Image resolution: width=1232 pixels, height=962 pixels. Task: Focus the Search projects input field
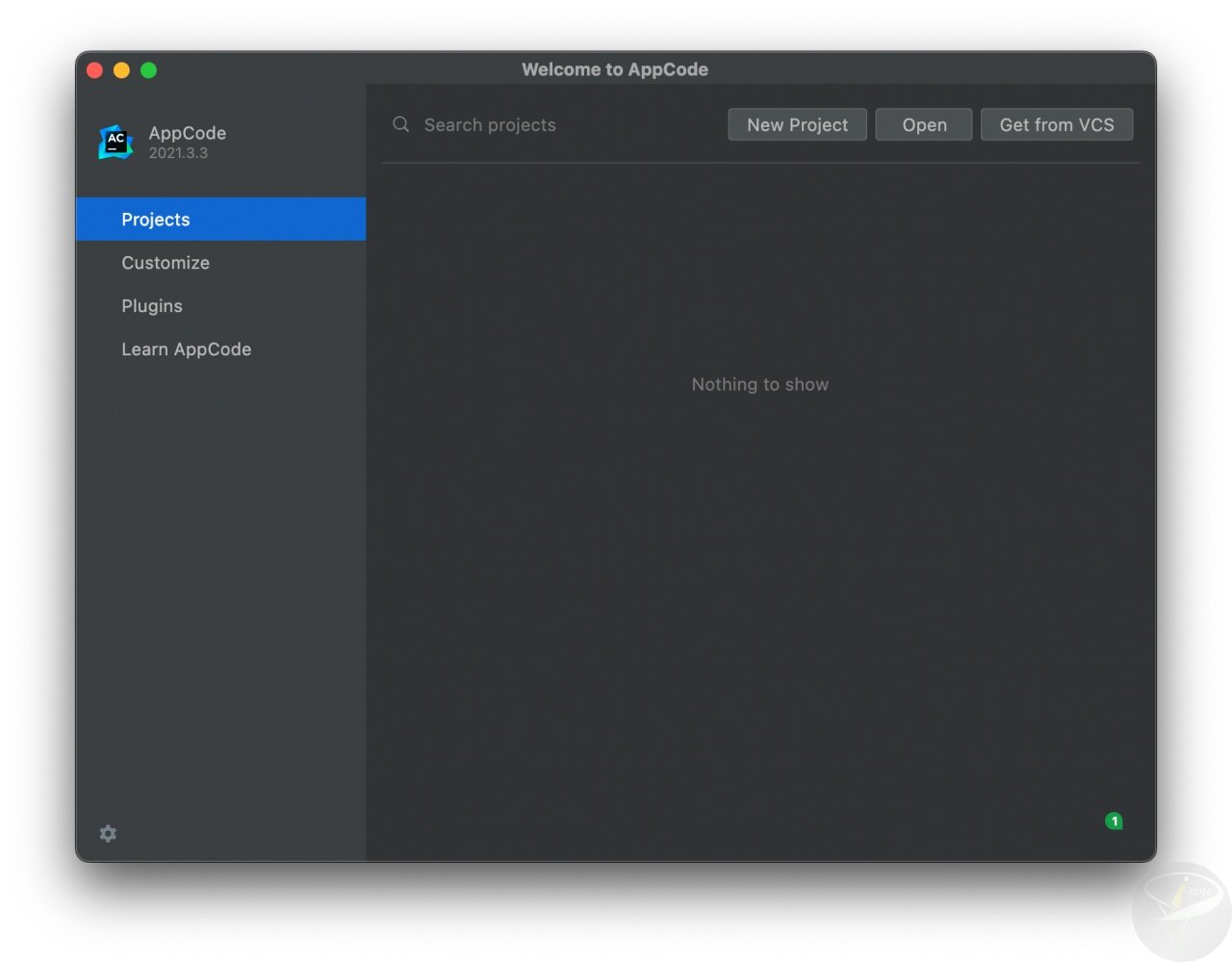[491, 124]
